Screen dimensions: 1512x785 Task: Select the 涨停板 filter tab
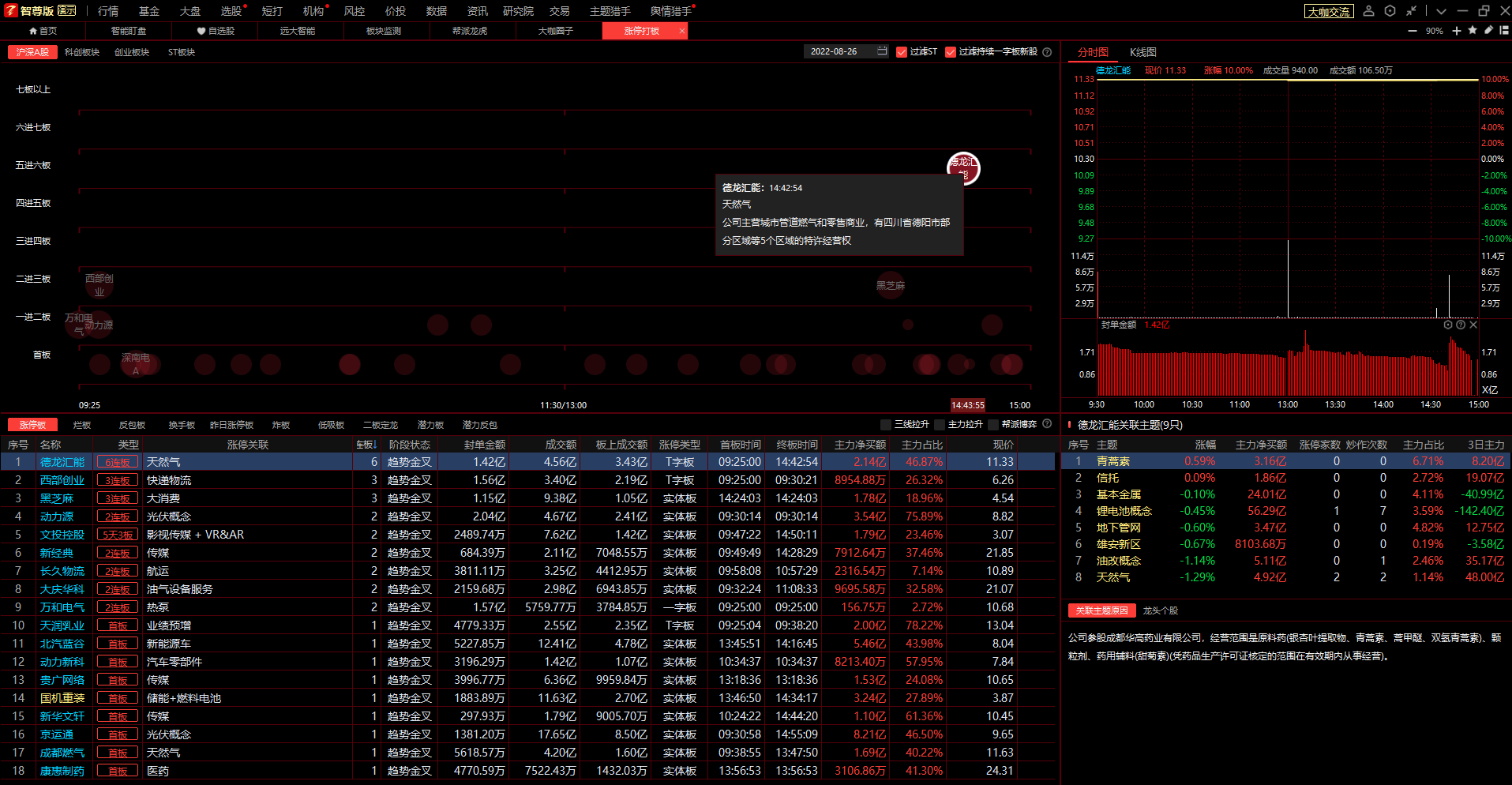click(x=32, y=425)
